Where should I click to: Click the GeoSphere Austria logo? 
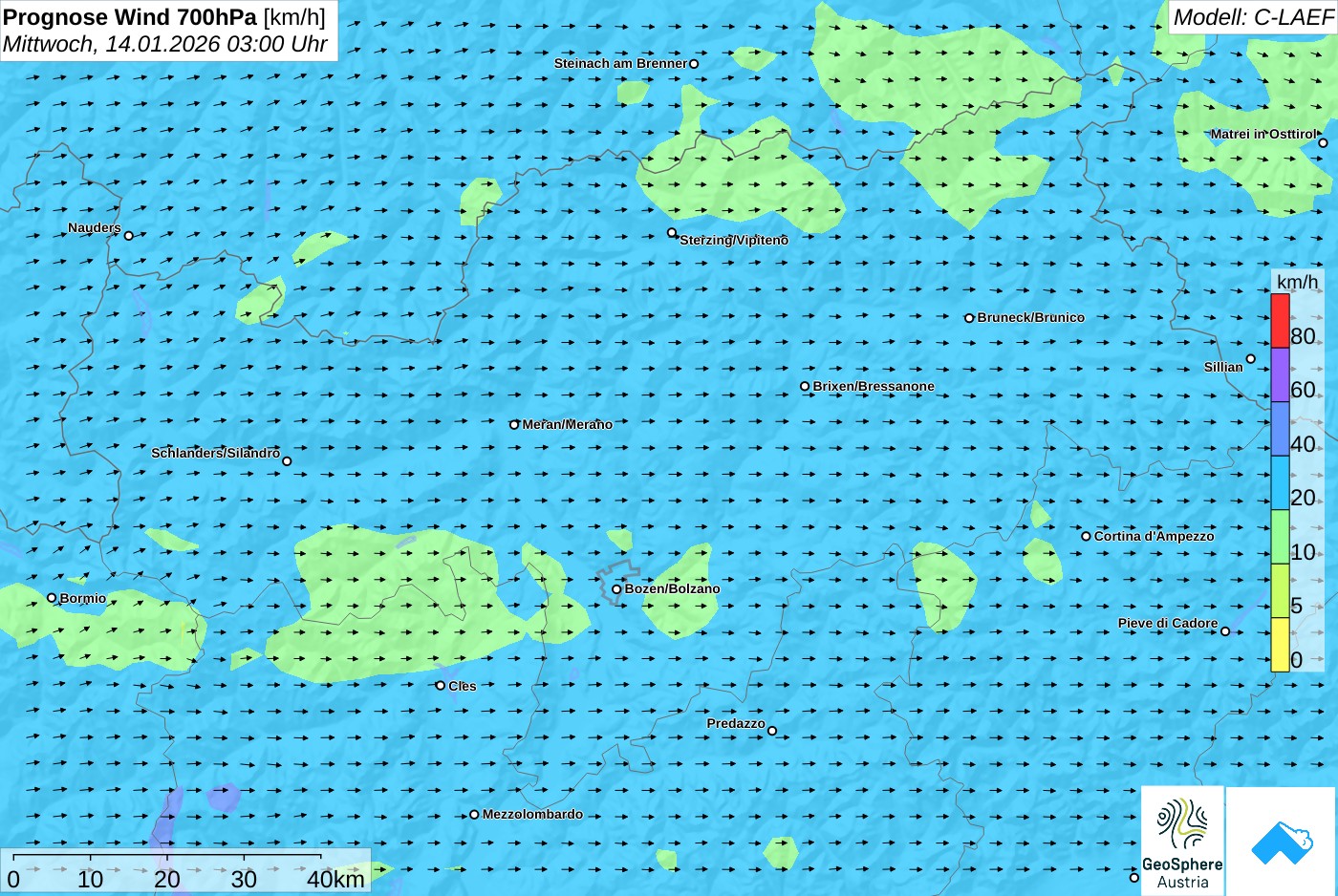click(1182, 841)
